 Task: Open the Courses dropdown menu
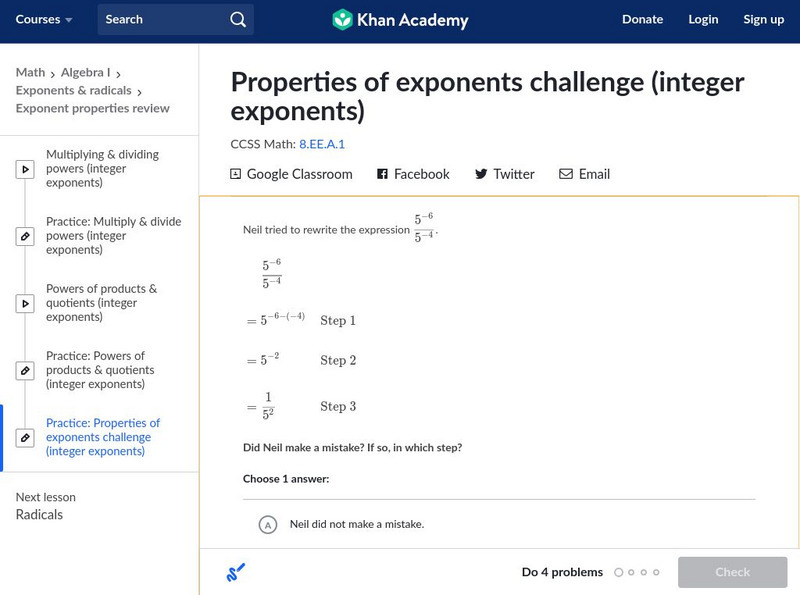click(x=45, y=19)
